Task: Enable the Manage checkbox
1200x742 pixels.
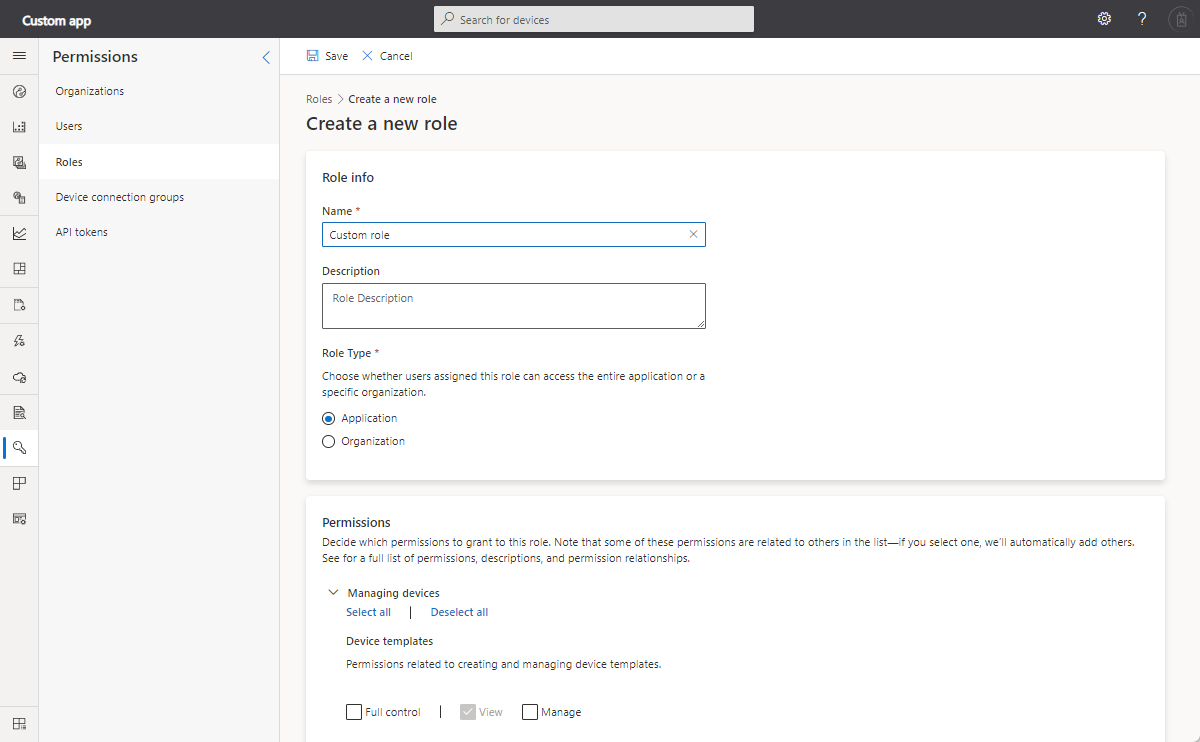Action: pyautogui.click(x=530, y=712)
